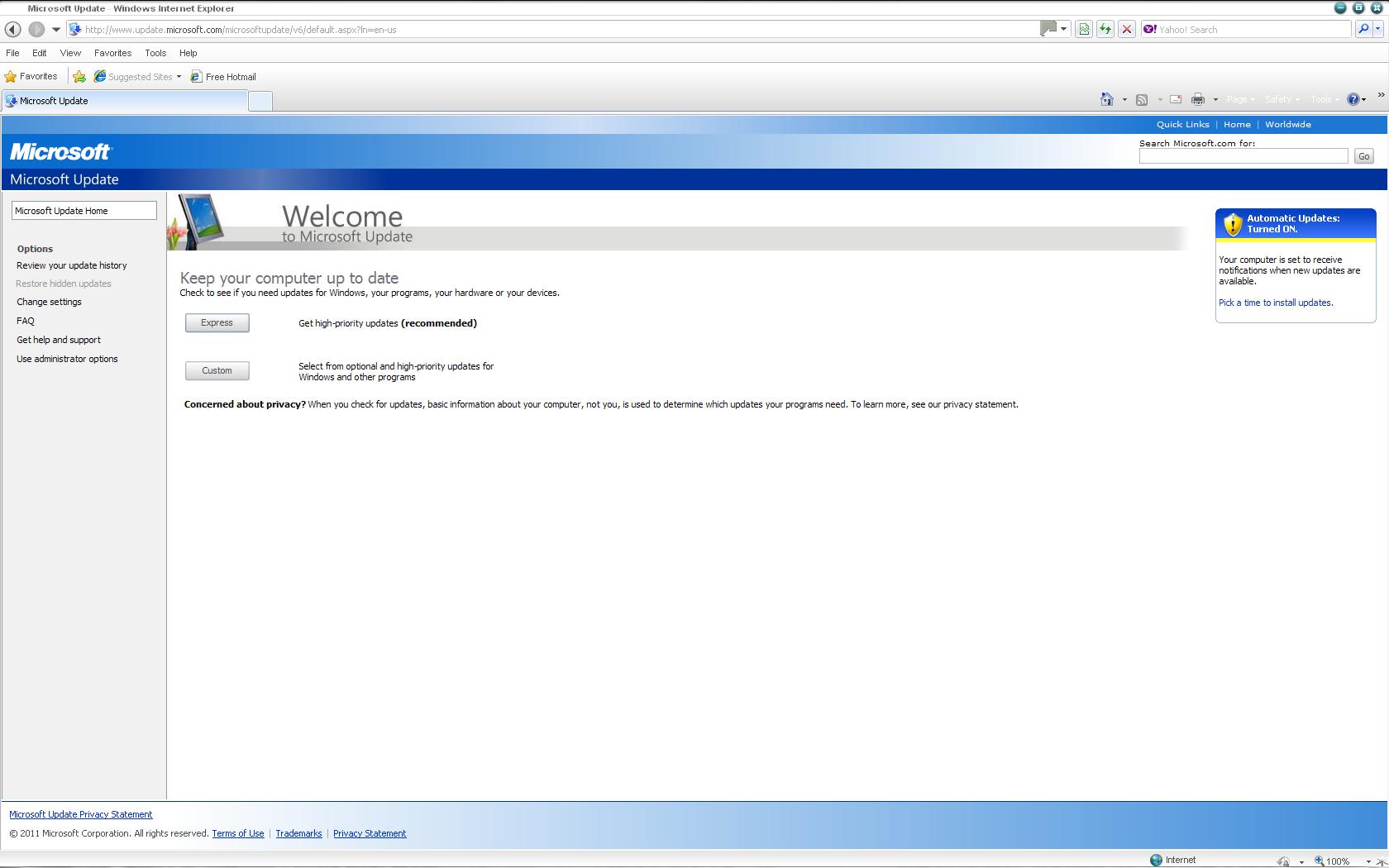Click the Protected Mode status icon

tap(1283, 861)
